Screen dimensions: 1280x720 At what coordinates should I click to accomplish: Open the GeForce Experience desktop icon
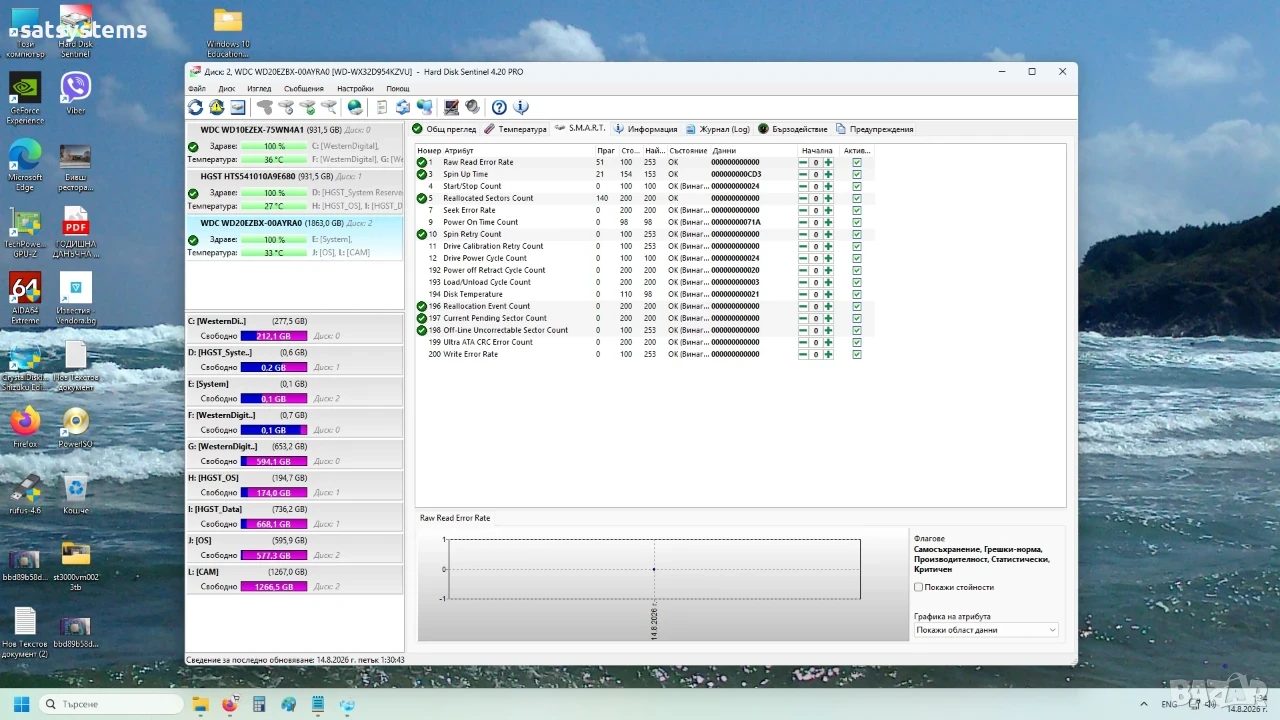click(25, 98)
